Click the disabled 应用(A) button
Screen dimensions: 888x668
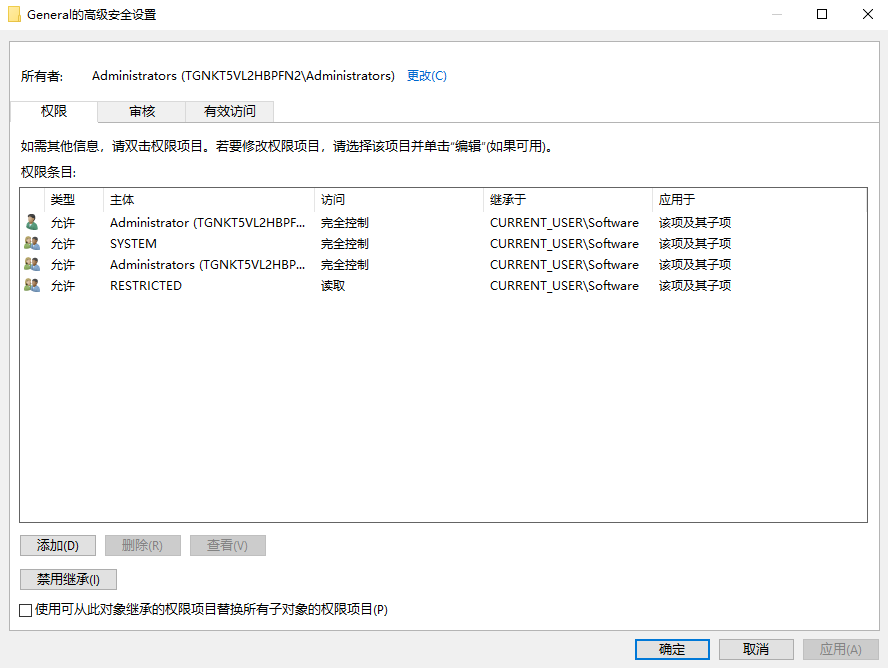coord(840,649)
